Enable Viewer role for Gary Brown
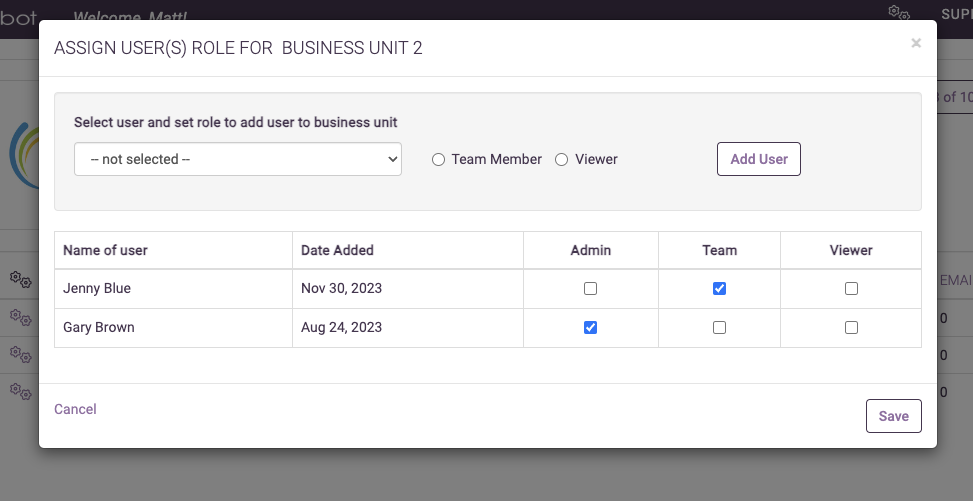The image size is (973, 501). coord(851,327)
